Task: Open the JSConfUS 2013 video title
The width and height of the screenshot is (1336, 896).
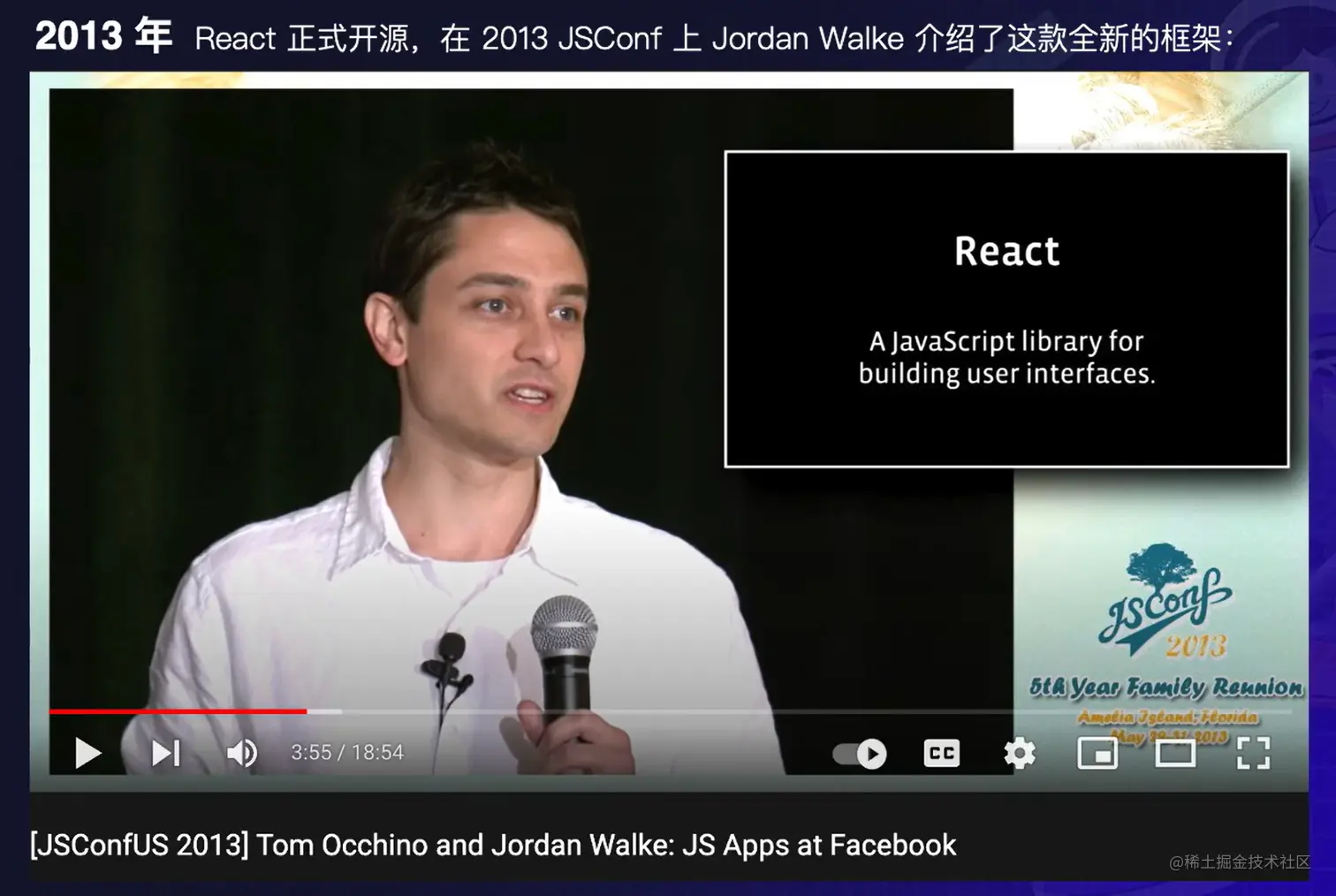Action: [493, 846]
